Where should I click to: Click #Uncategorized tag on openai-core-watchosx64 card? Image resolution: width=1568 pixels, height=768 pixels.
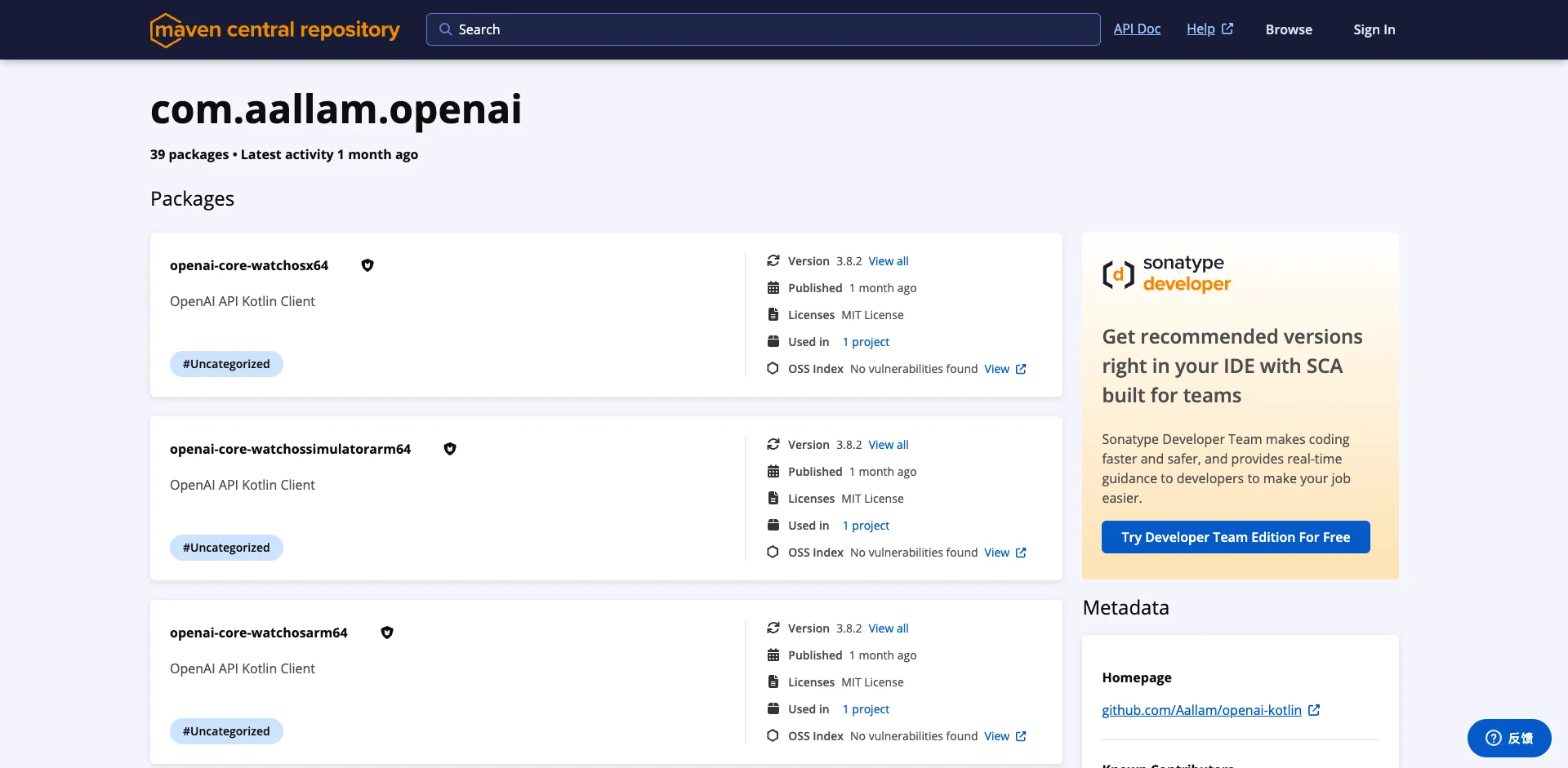[x=226, y=364]
